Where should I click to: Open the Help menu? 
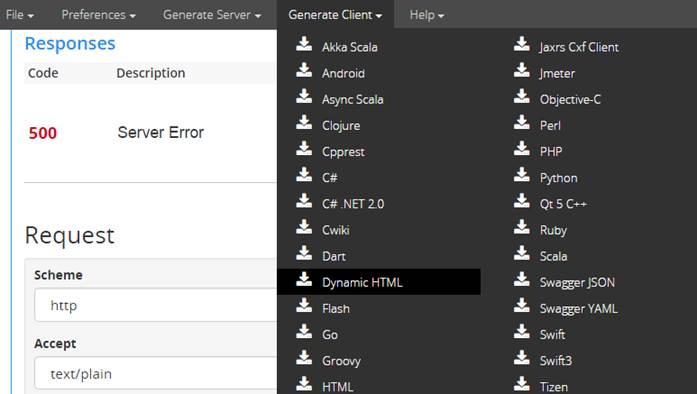coord(427,15)
